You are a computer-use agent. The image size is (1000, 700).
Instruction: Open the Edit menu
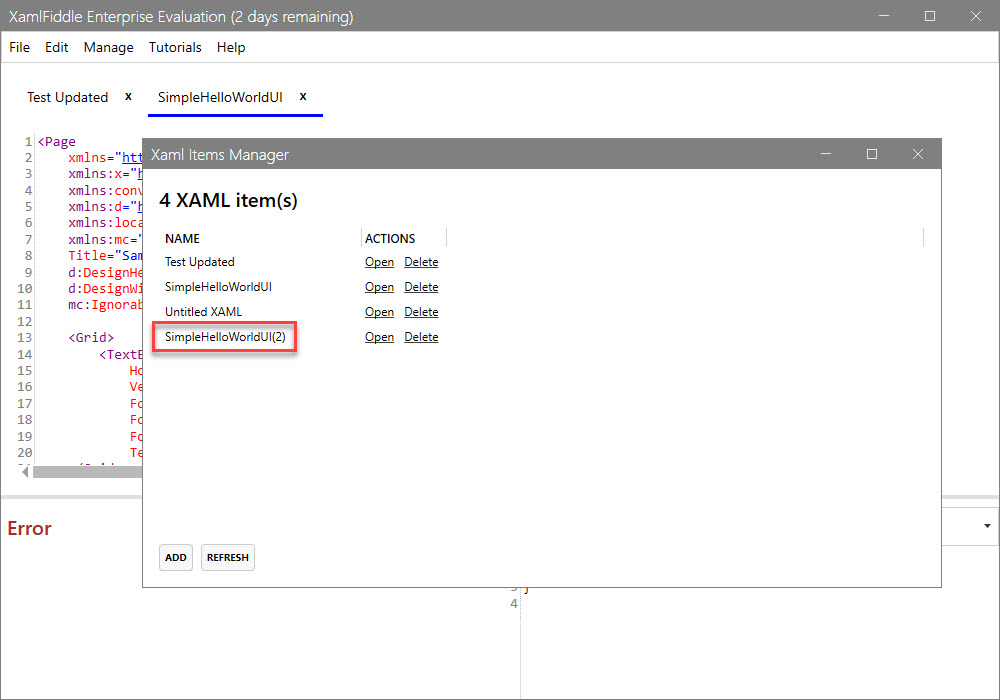56,47
